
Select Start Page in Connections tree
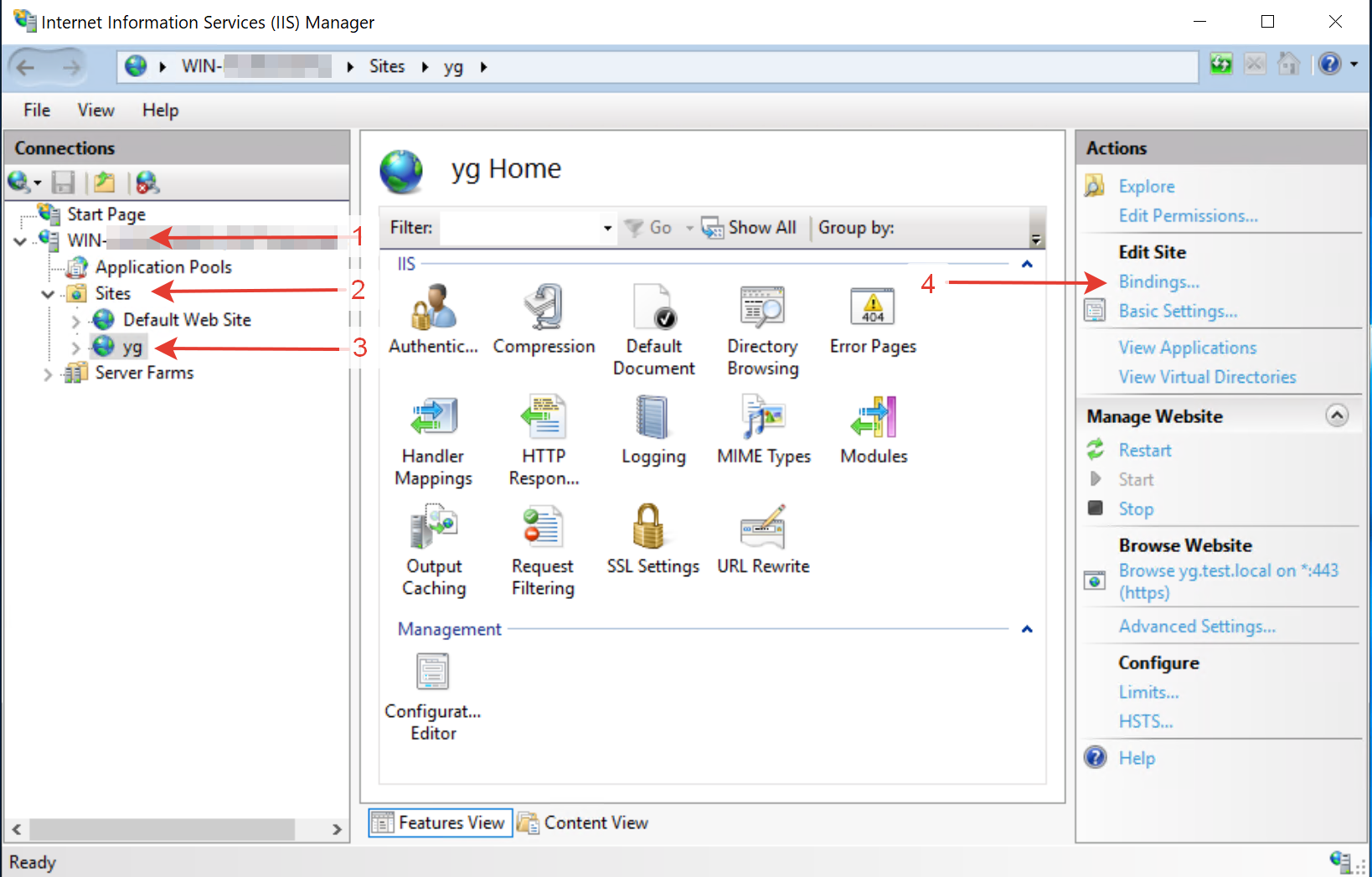coord(106,214)
